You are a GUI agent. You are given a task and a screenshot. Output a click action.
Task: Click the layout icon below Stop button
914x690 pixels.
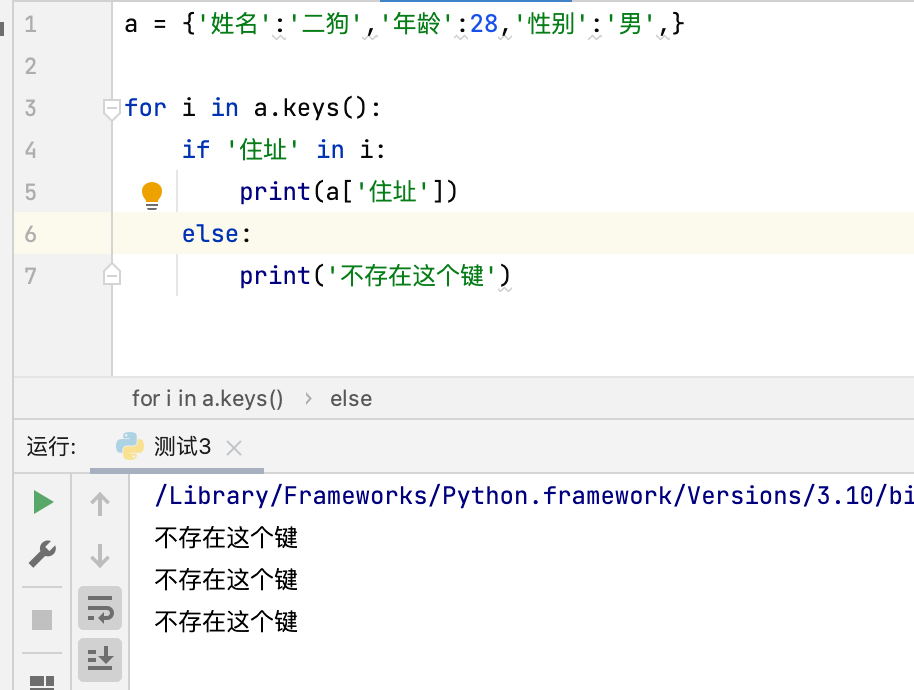pyautogui.click(x=42, y=682)
